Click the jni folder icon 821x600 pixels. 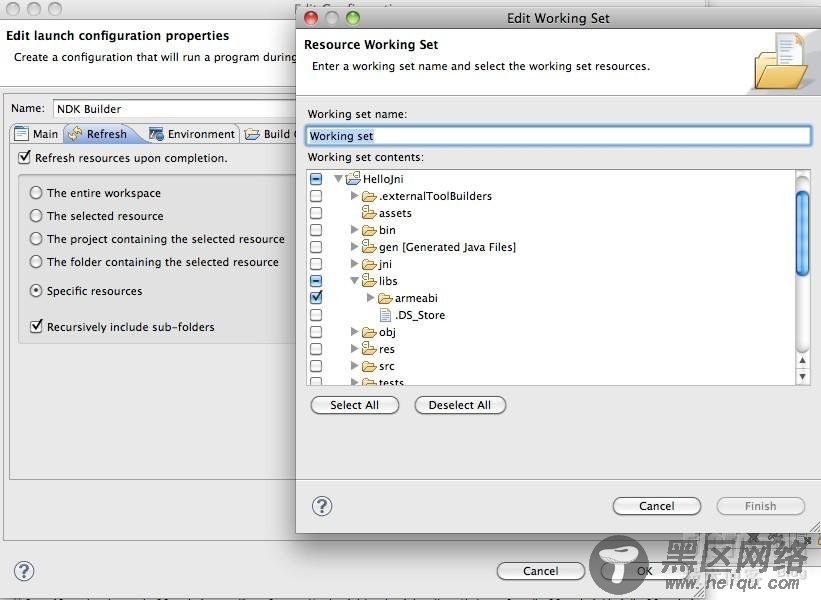pos(370,264)
